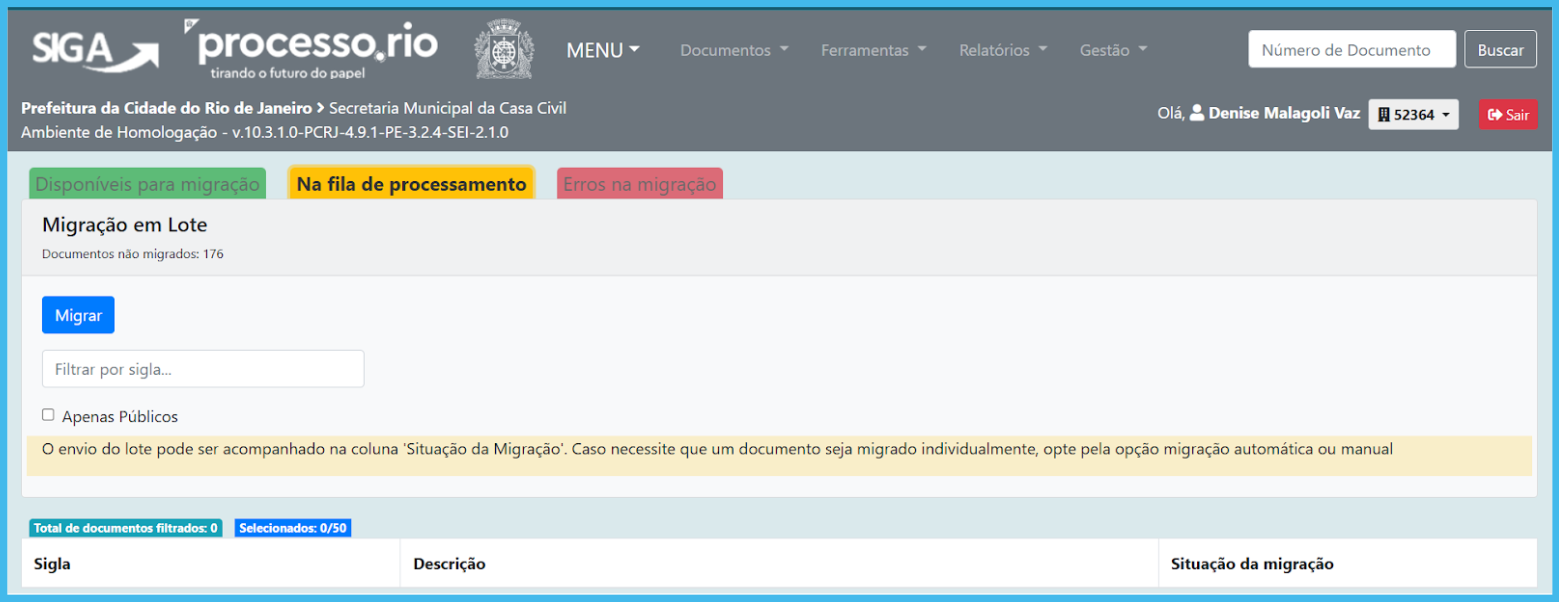
Task: Click the SIGA logo
Action: [93, 50]
